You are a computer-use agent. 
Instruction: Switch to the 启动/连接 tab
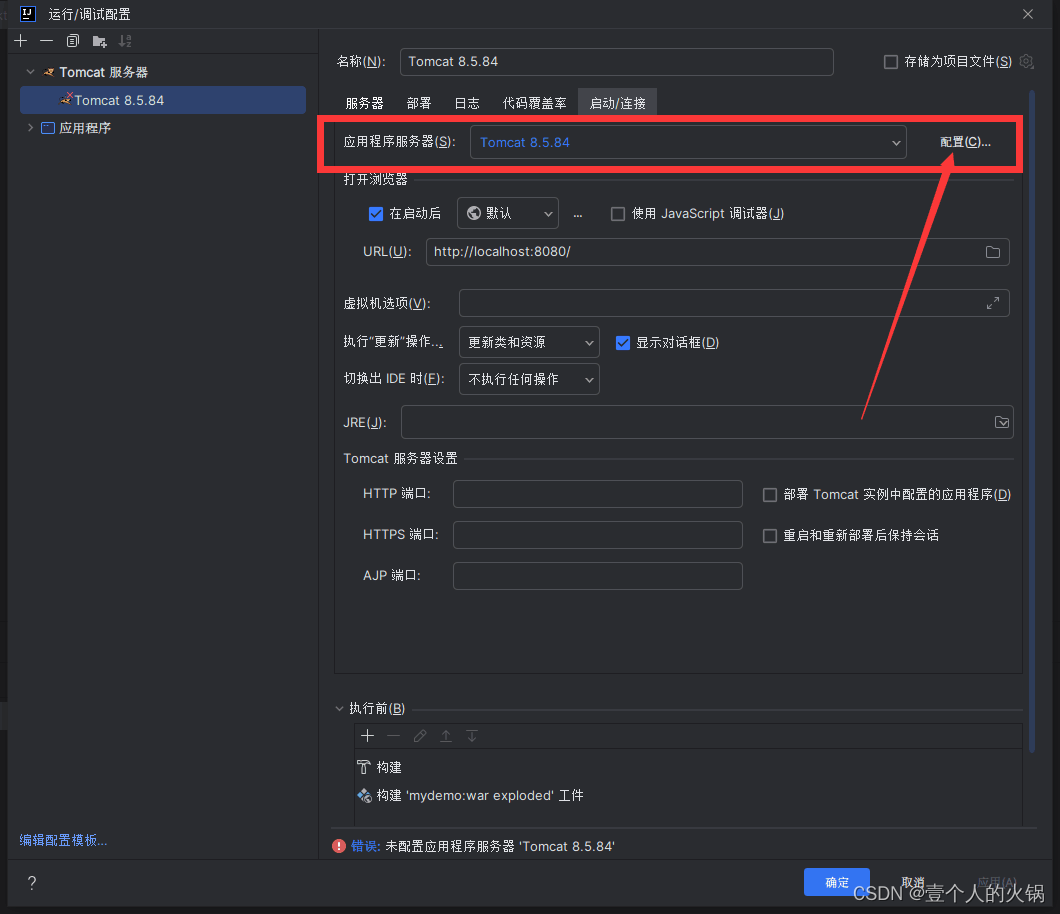617,103
